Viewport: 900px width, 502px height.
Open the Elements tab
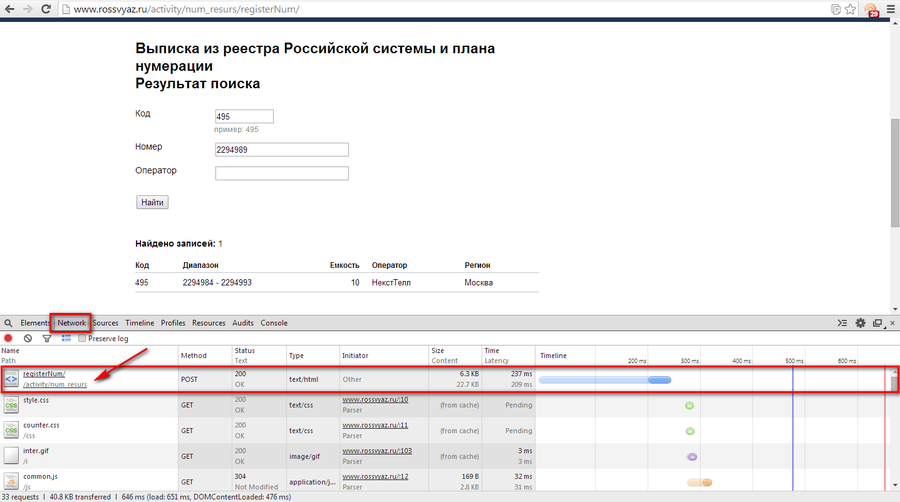pos(35,323)
